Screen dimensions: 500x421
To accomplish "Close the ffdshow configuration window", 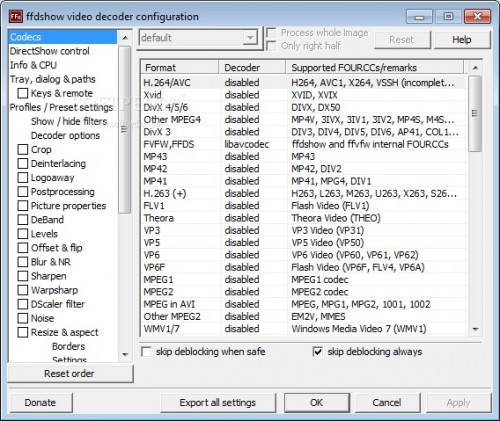I will [x=477, y=16].
